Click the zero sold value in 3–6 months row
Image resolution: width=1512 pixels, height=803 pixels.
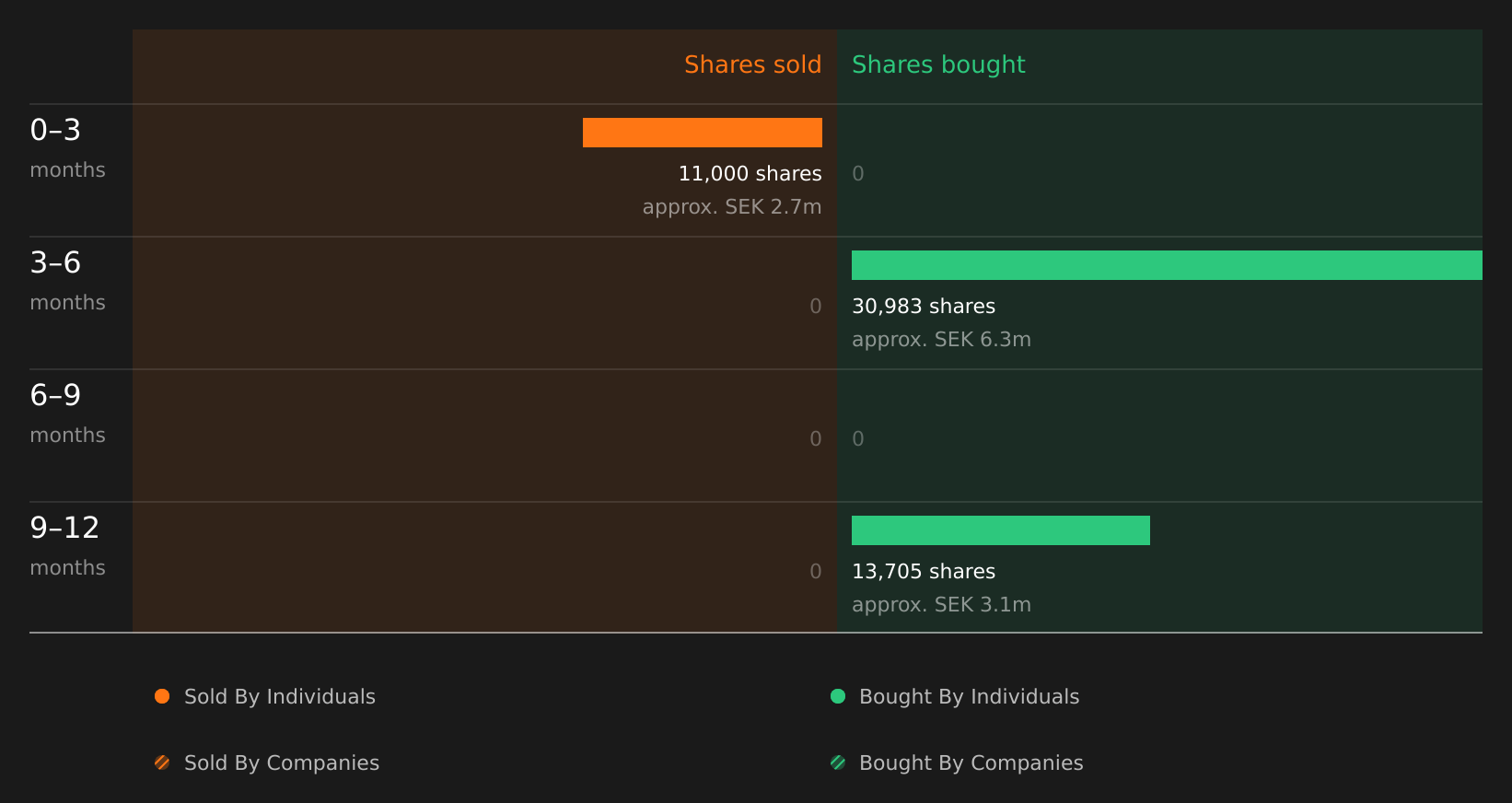[x=816, y=306]
